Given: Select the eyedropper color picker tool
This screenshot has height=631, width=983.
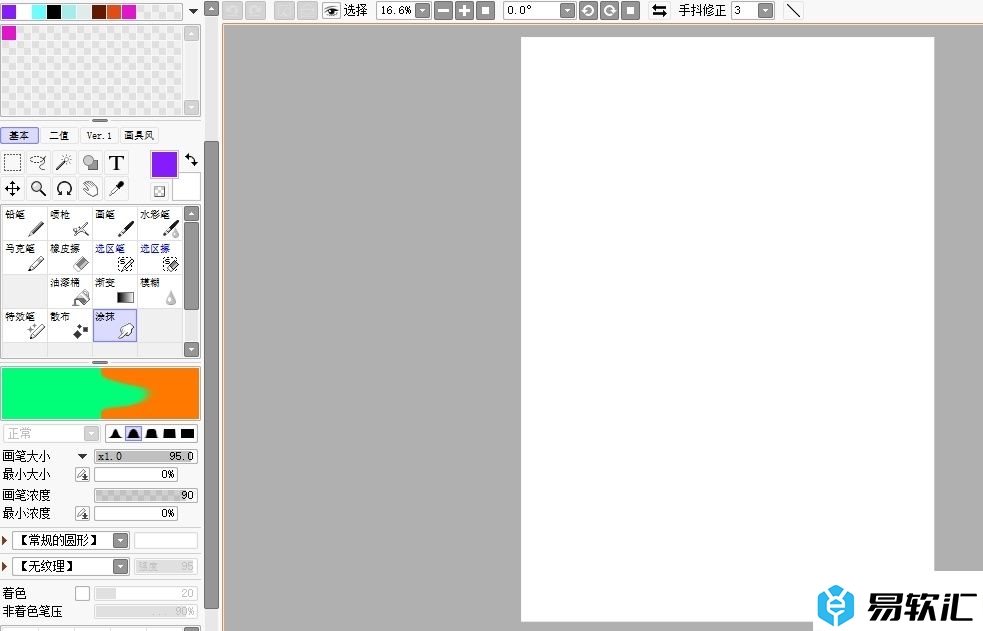Looking at the screenshot, I should click(x=116, y=189).
